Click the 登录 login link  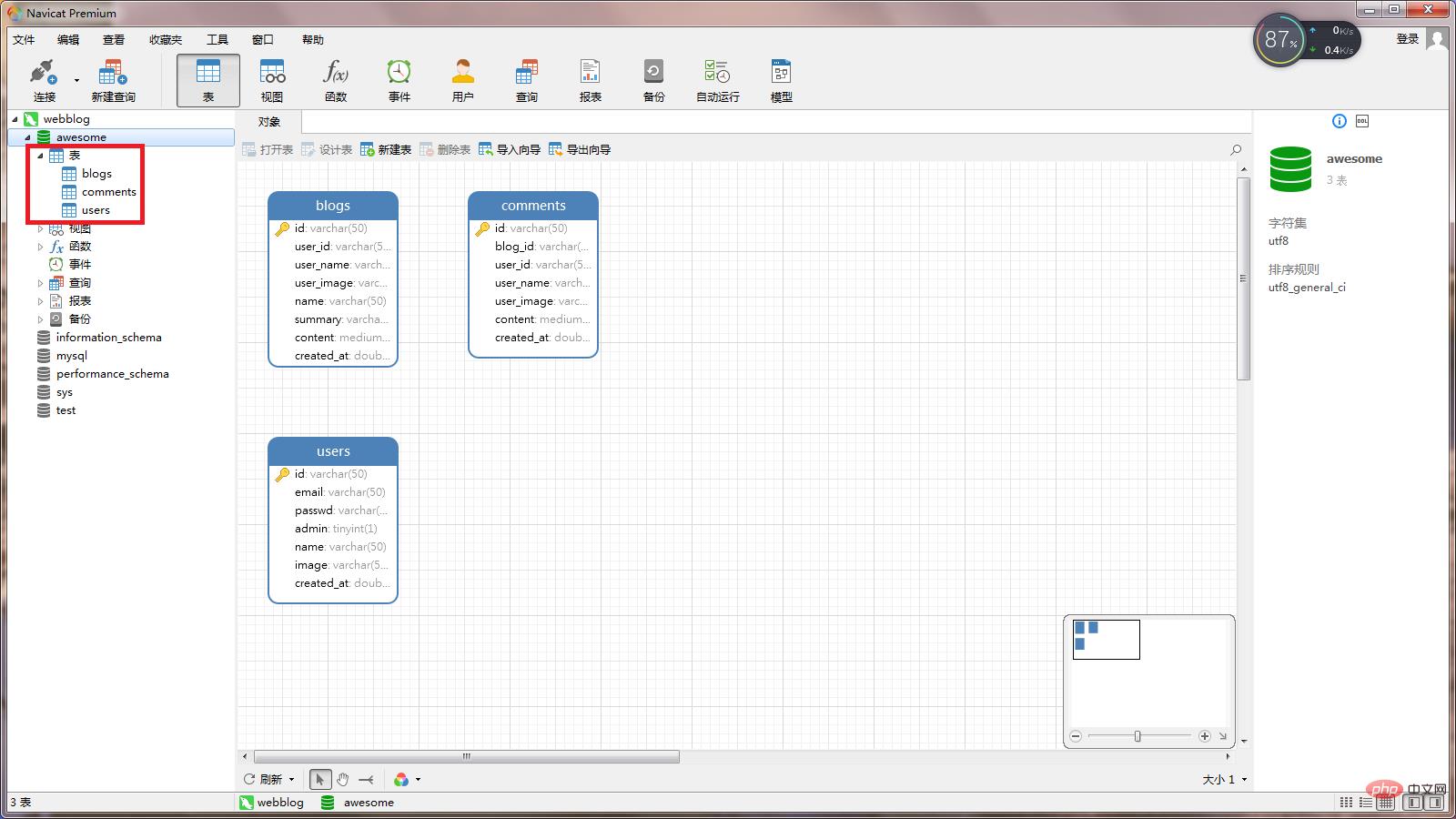click(x=1408, y=39)
